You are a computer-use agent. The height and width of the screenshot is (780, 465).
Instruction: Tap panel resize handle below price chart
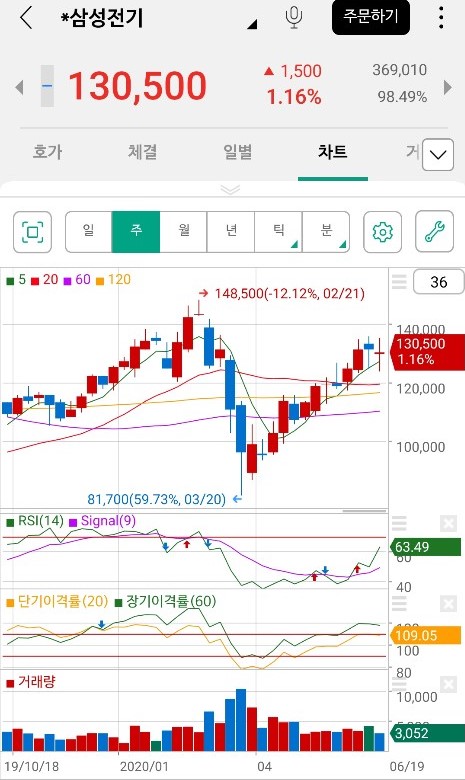click(364, 511)
